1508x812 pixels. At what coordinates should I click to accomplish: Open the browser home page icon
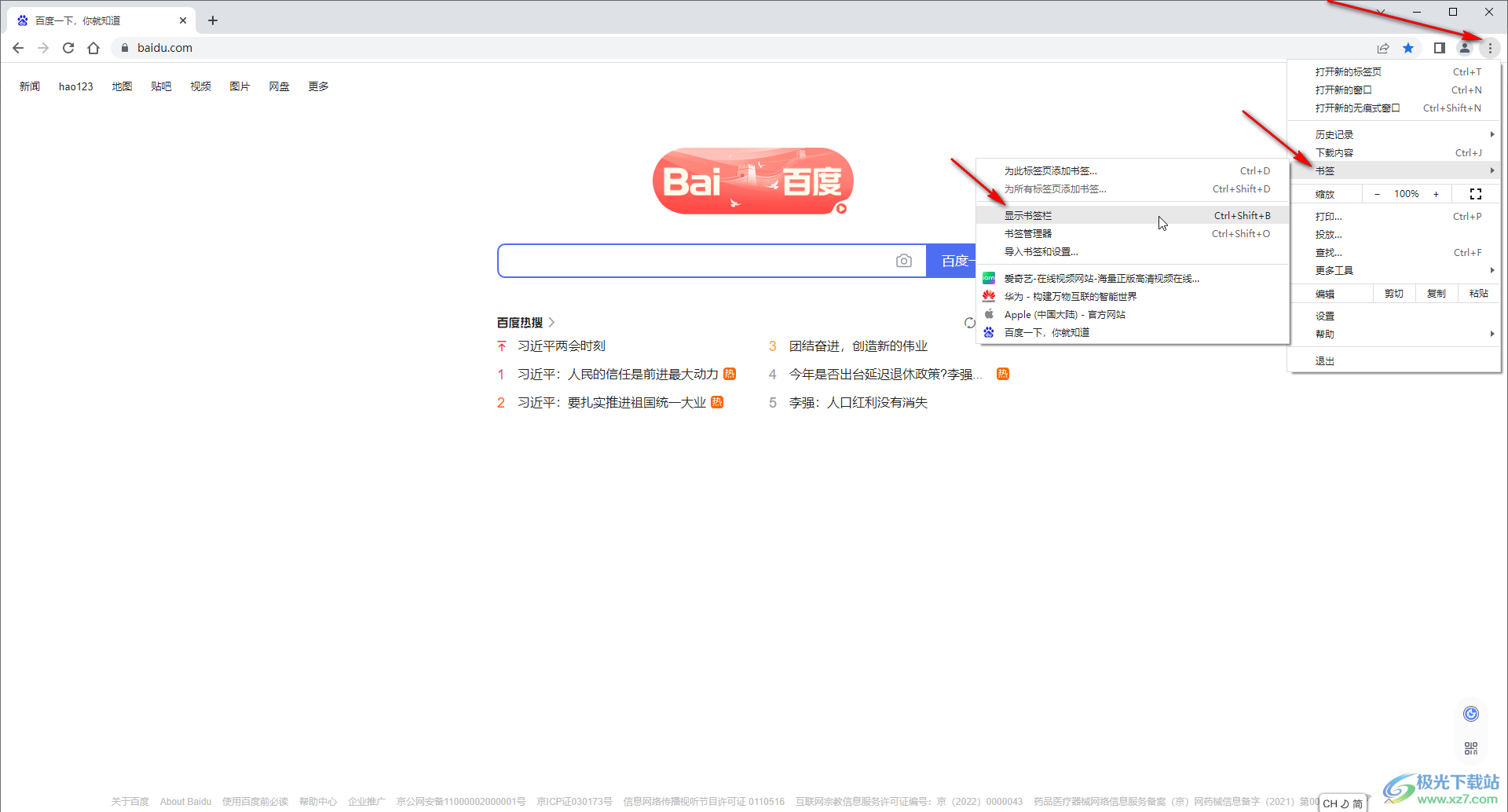point(93,48)
